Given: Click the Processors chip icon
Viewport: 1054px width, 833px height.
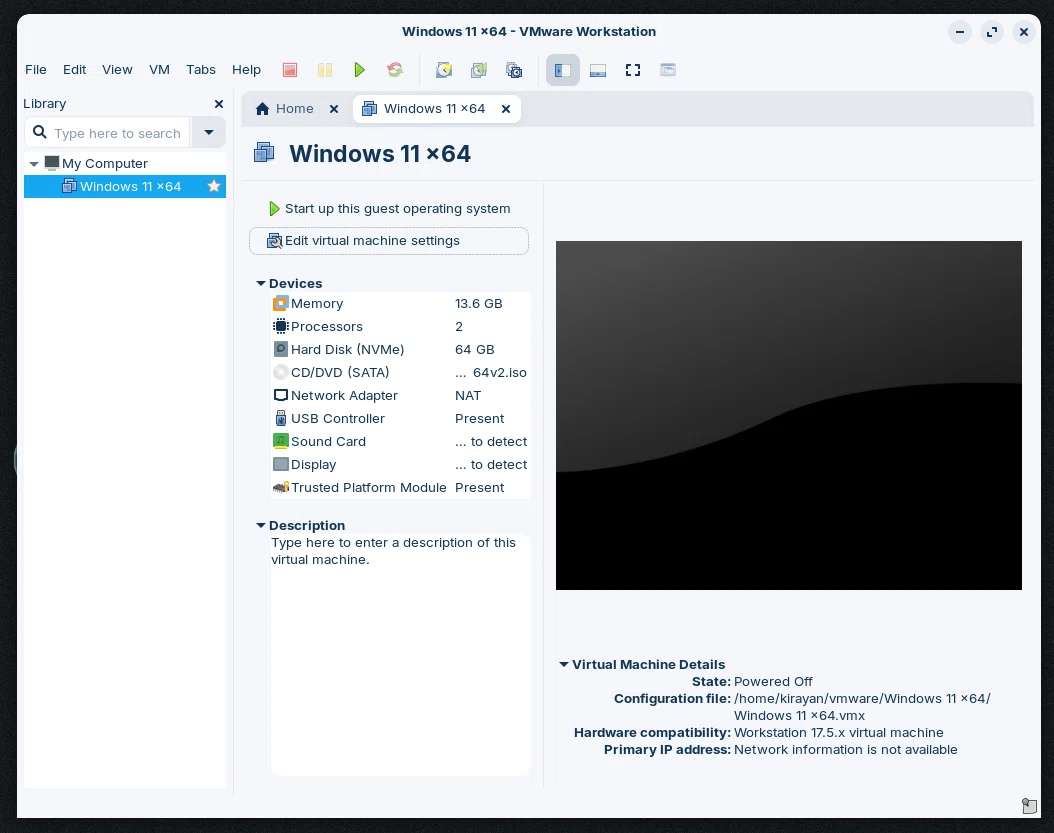Looking at the screenshot, I should coord(280,326).
